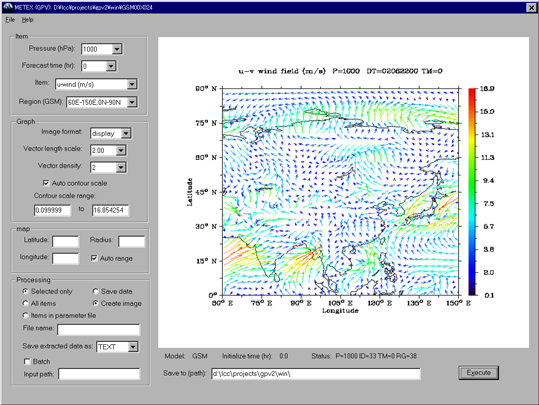Focus the Save to path field
The height and width of the screenshot is (405, 539).
(316, 374)
